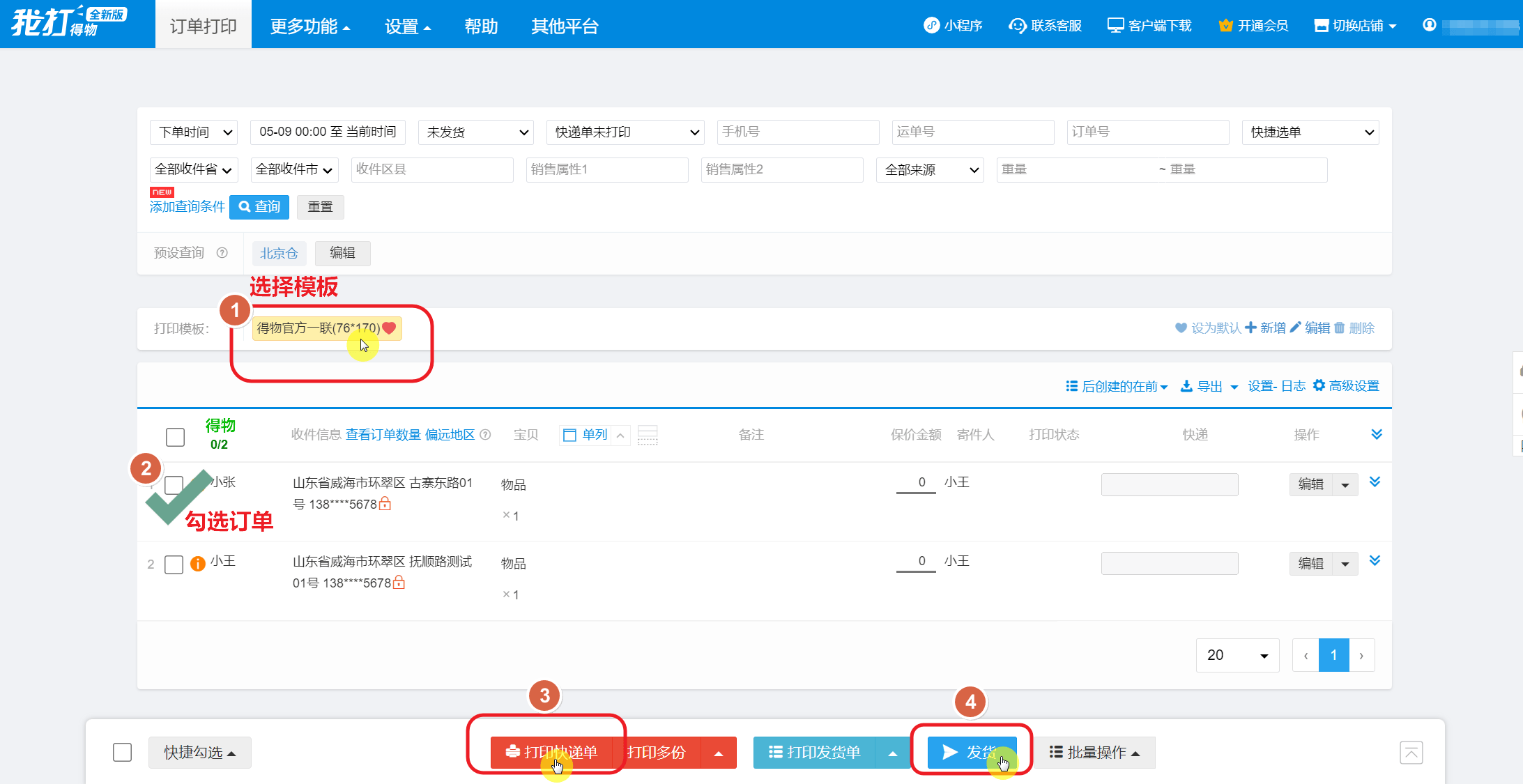Select the 北京仓 preset query
The width and height of the screenshot is (1523, 784).
279,253
